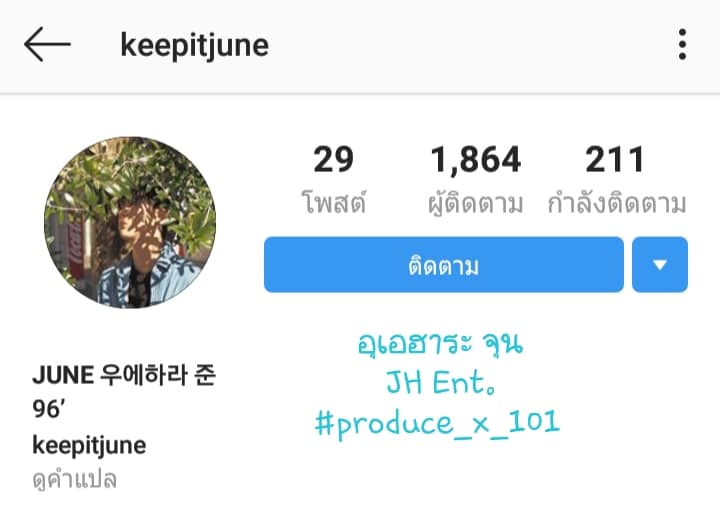Select the bio name JUNE 우에하라 준

[x=124, y=375]
